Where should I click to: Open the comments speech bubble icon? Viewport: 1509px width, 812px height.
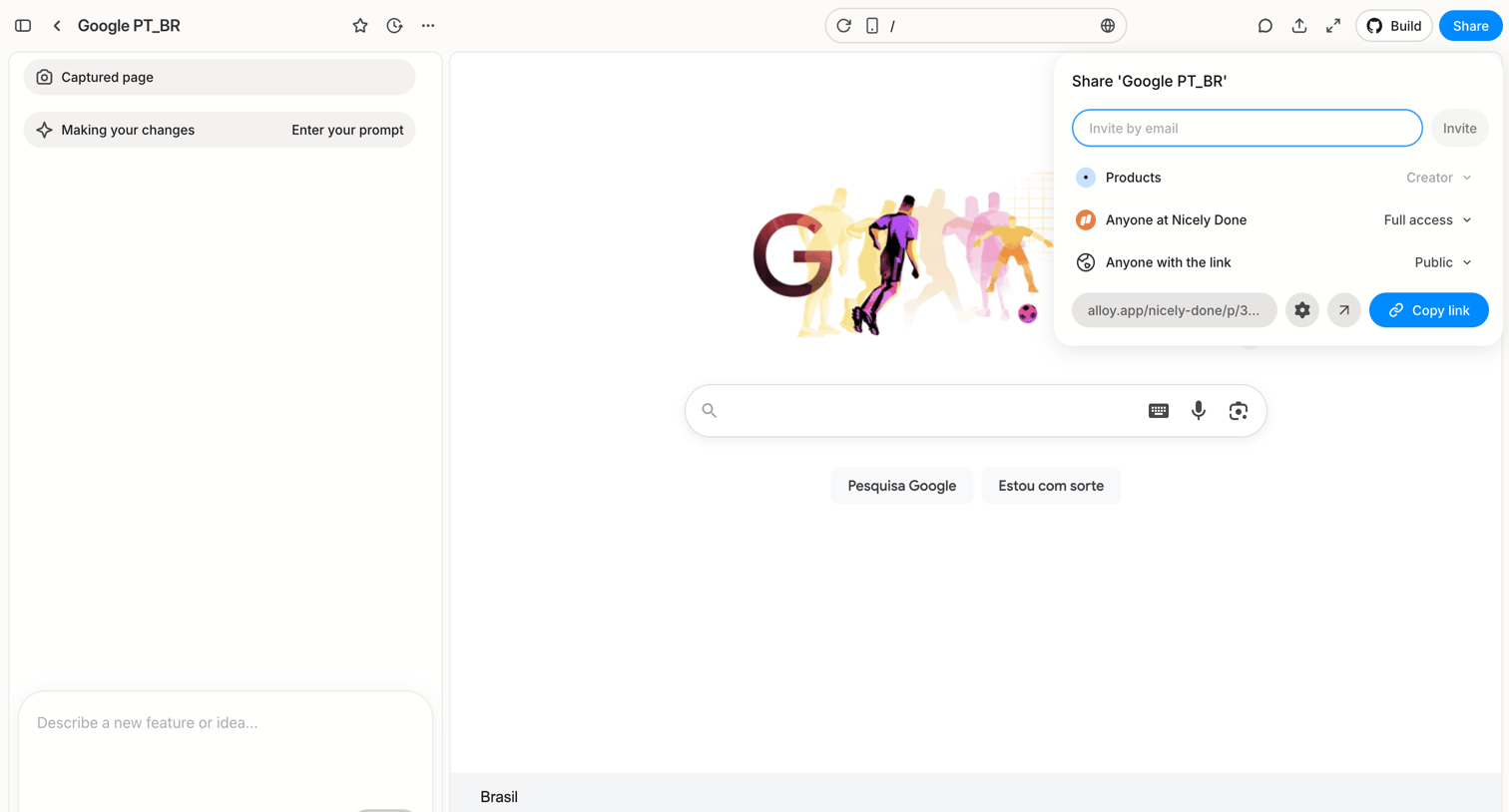click(x=1264, y=26)
